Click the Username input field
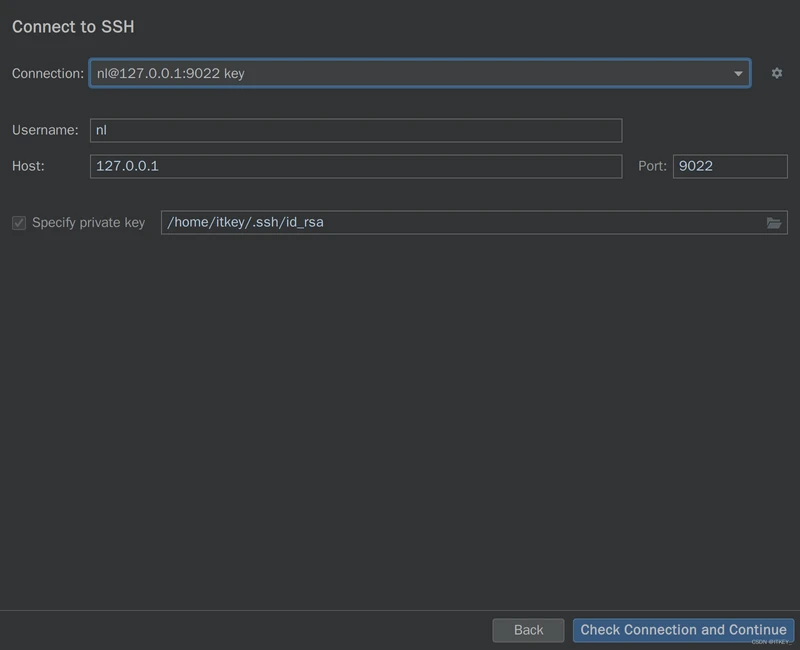 click(356, 130)
